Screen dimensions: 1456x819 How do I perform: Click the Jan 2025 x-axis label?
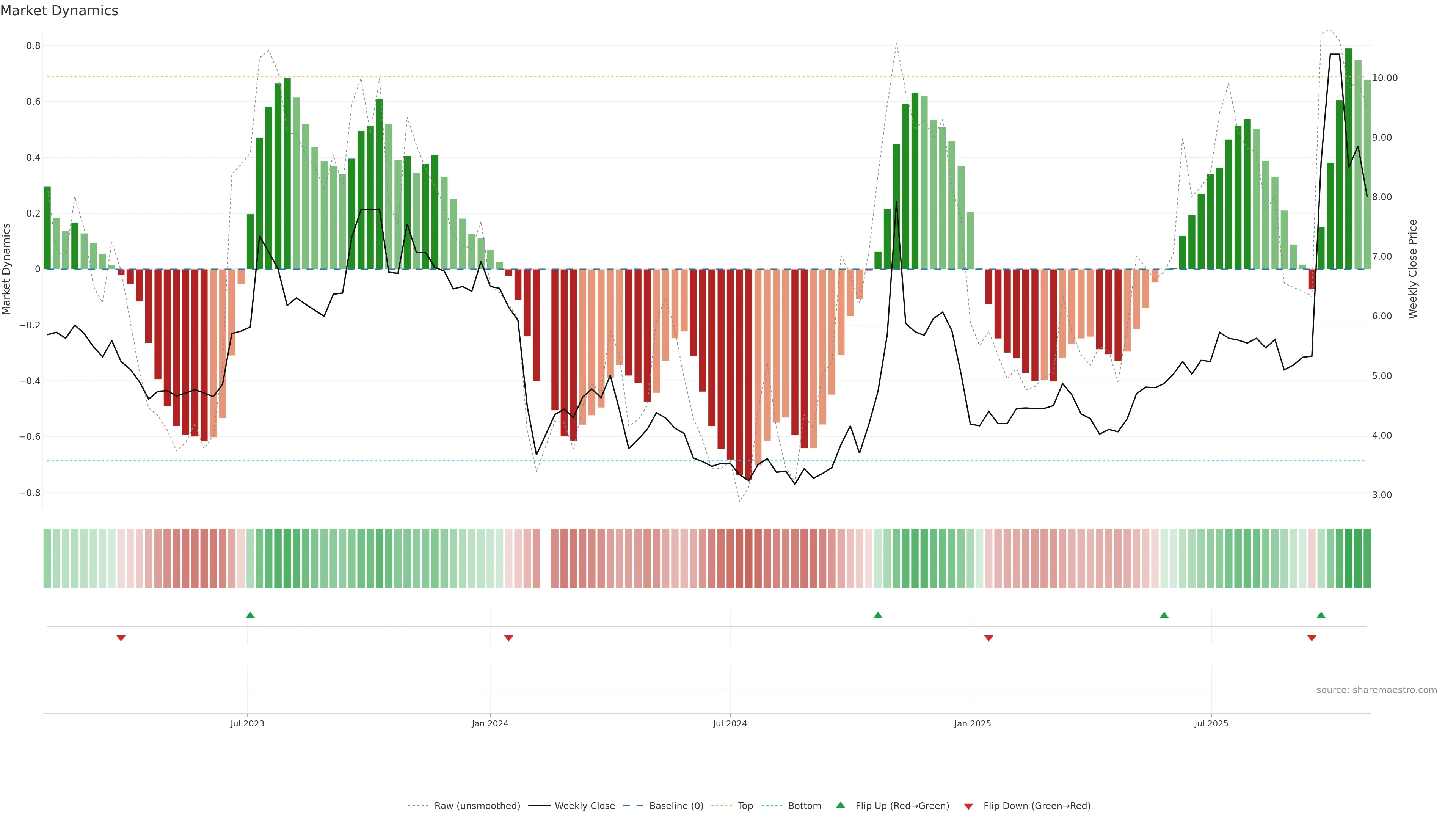click(x=972, y=723)
